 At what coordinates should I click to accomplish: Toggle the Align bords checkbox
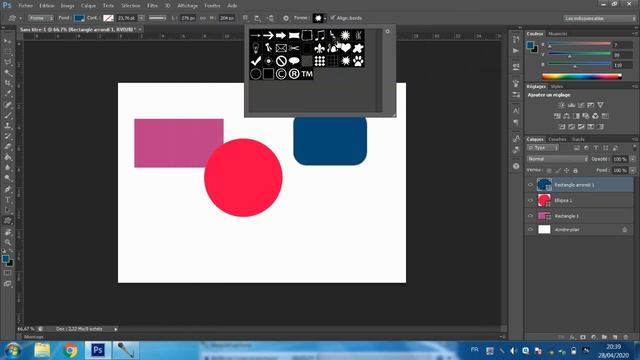332,18
